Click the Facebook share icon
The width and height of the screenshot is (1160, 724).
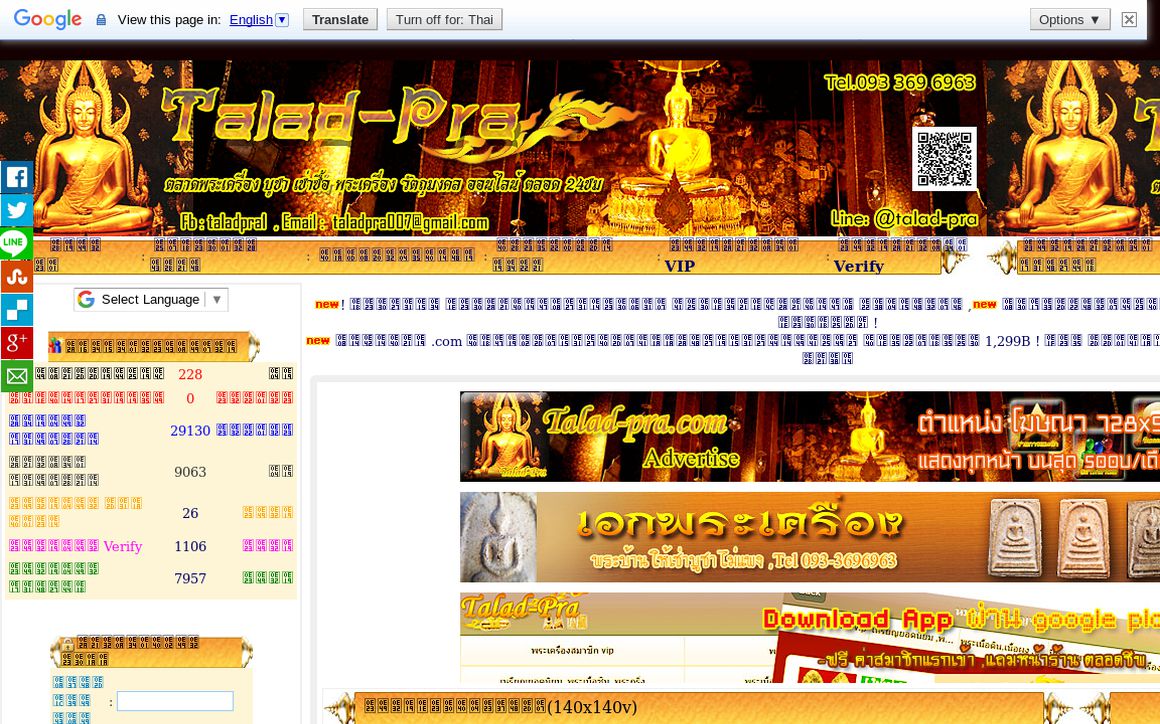pyautogui.click(x=17, y=178)
